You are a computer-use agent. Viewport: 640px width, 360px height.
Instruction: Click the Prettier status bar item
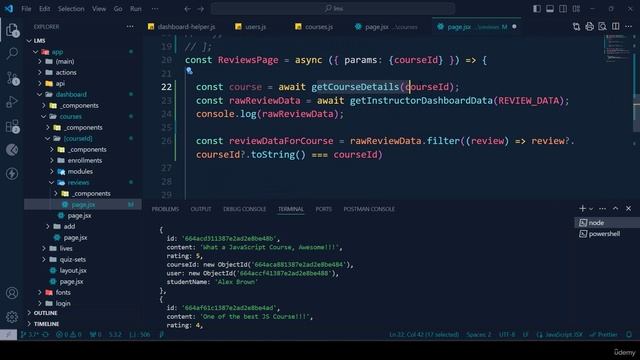[x=604, y=335]
